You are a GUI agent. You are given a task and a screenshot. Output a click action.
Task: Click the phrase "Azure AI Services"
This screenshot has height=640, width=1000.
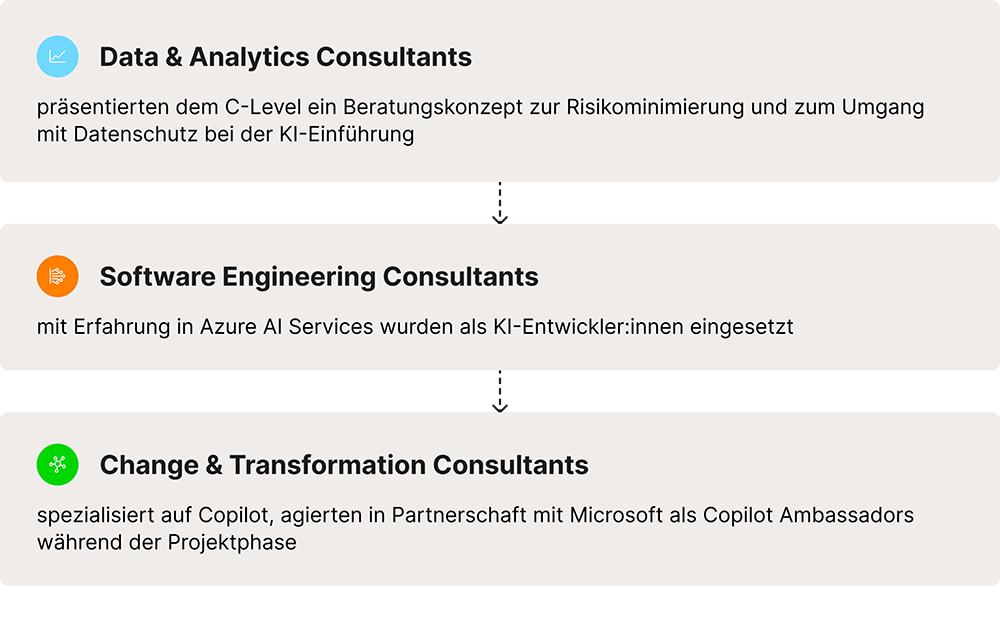point(286,327)
